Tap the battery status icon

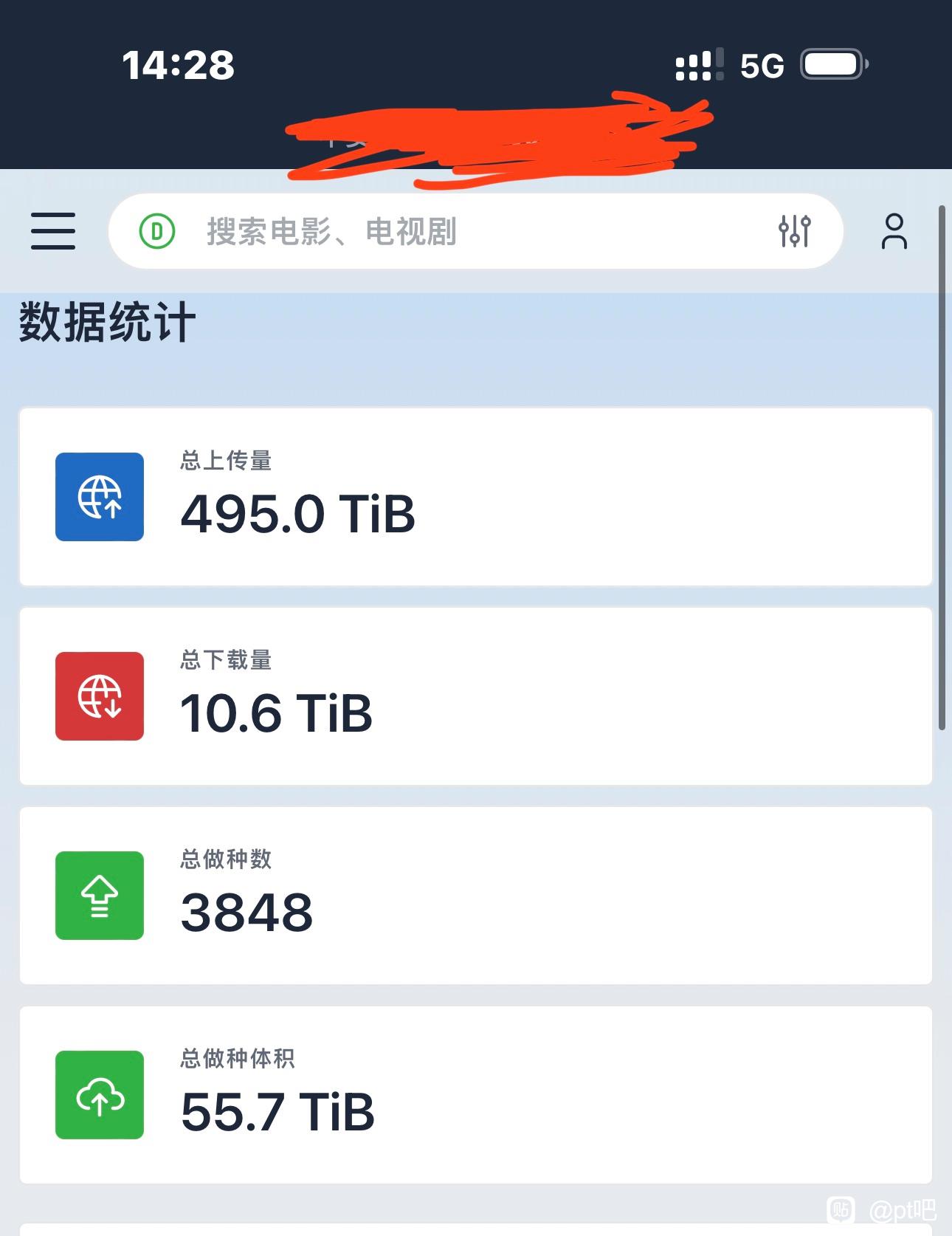coord(835,65)
